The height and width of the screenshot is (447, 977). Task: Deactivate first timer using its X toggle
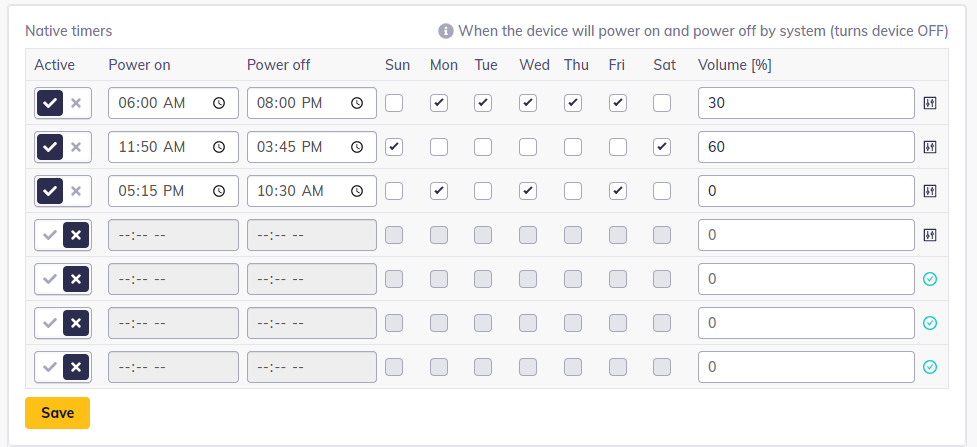tap(76, 103)
